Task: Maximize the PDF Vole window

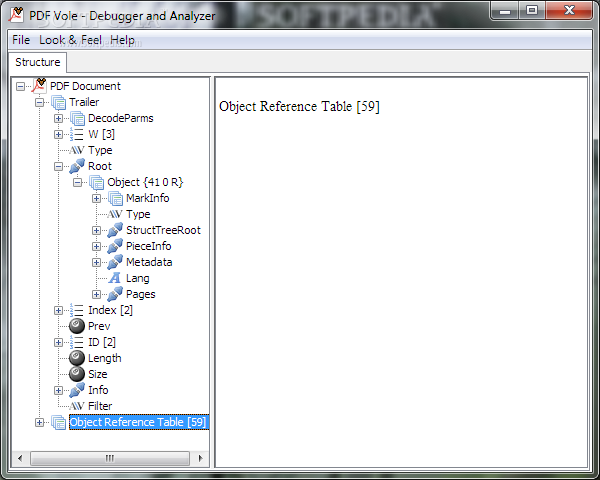Action: [x=532, y=11]
